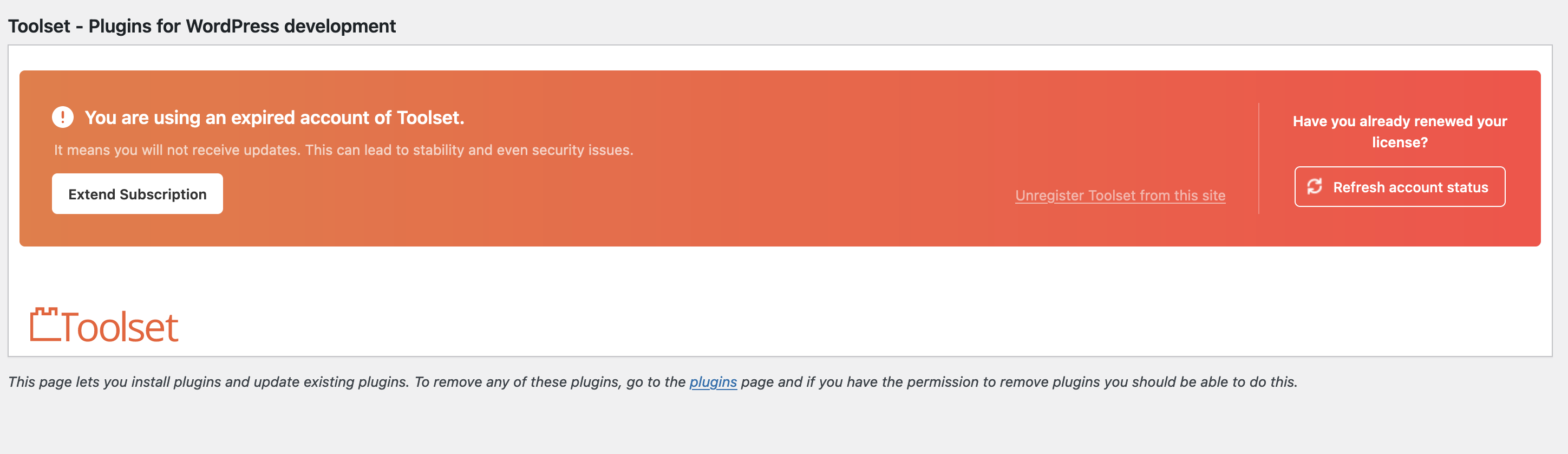Follow the plugins link in the footer note

(713, 382)
